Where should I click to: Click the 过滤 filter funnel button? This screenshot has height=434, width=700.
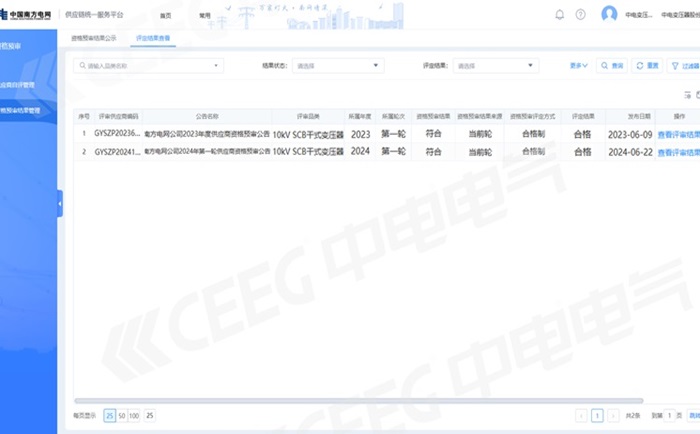684,65
